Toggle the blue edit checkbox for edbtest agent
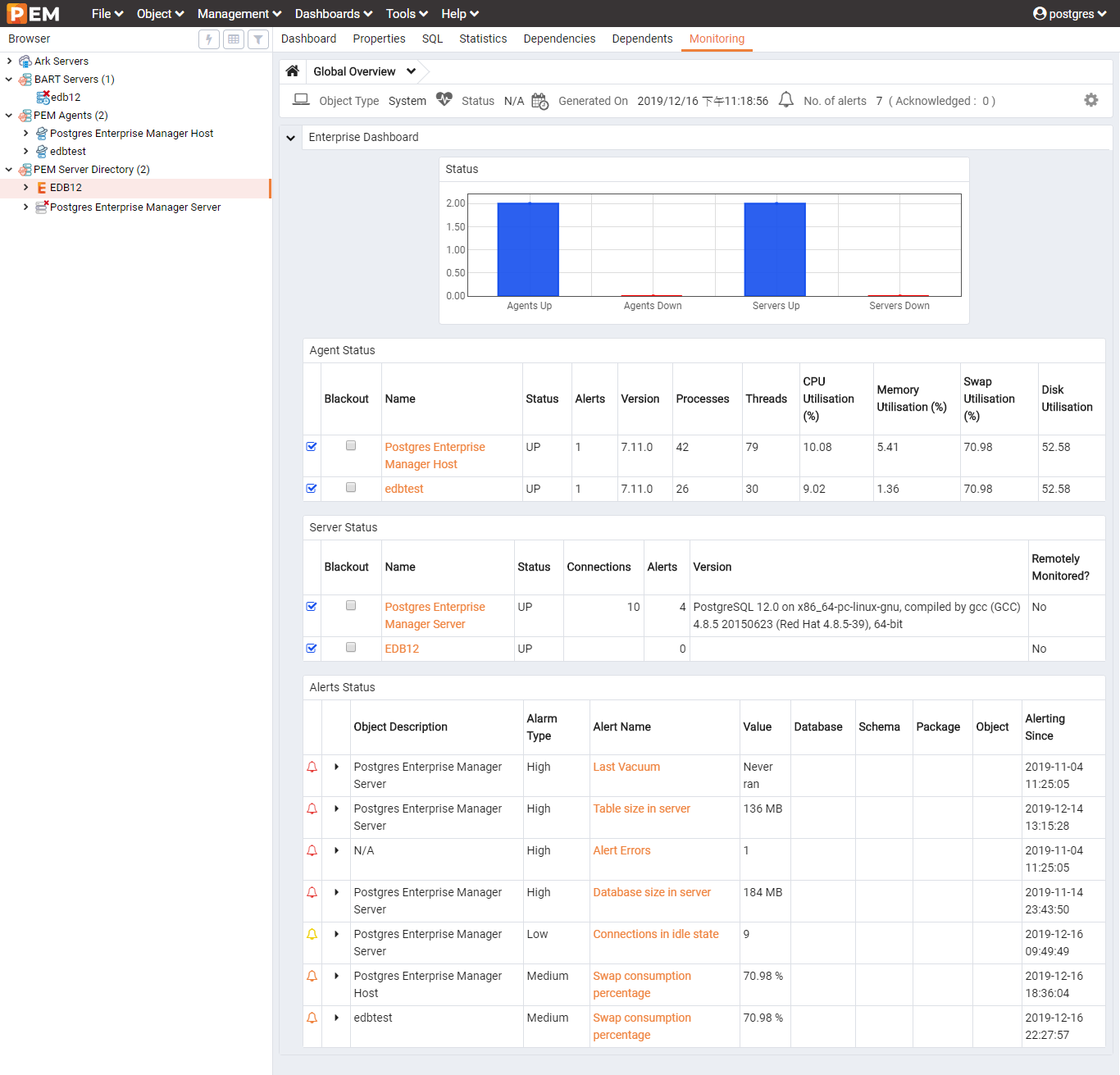 pyautogui.click(x=312, y=489)
